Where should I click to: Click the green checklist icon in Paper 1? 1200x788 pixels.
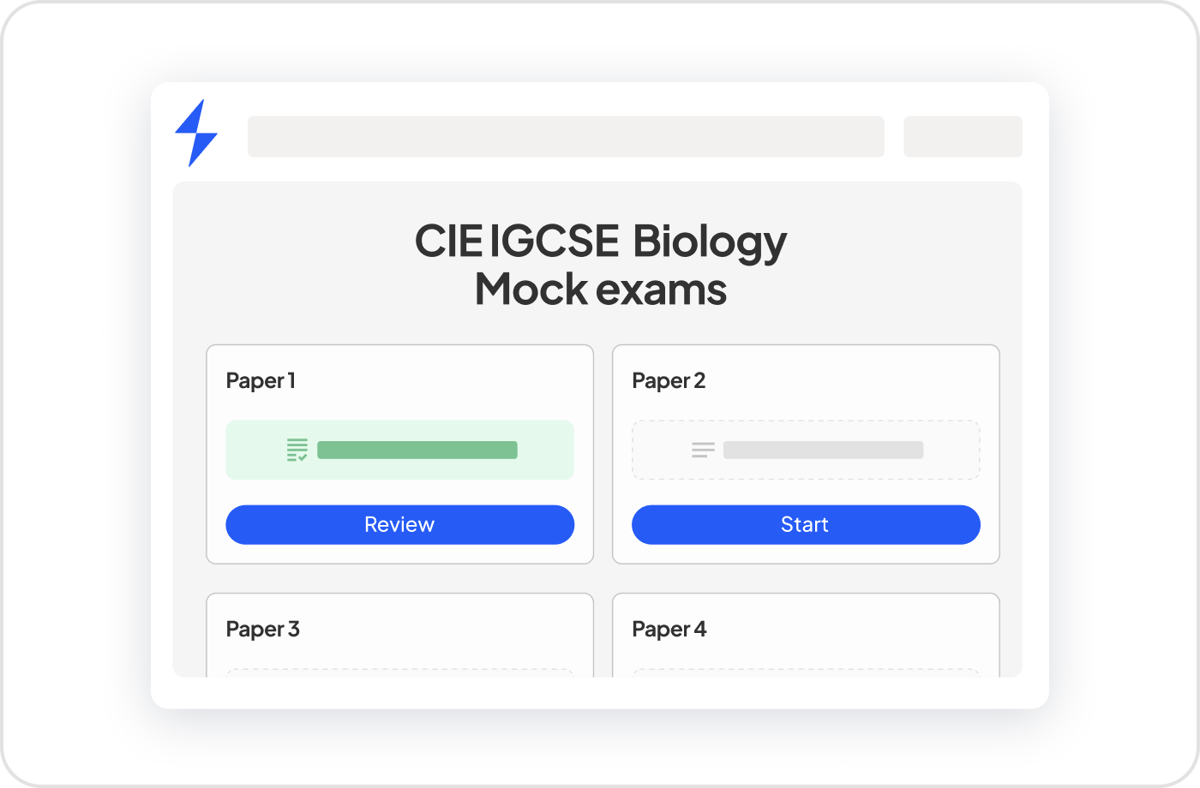(297, 450)
